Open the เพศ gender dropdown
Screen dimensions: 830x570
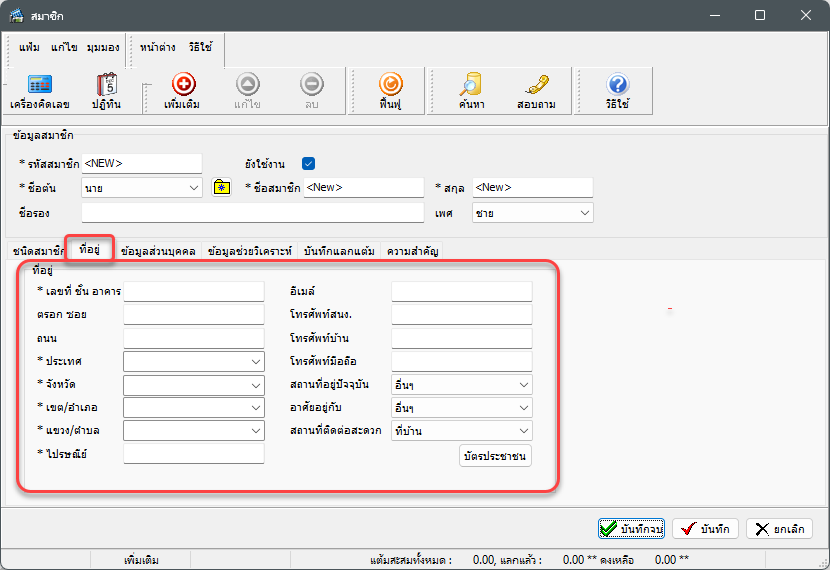(584, 213)
